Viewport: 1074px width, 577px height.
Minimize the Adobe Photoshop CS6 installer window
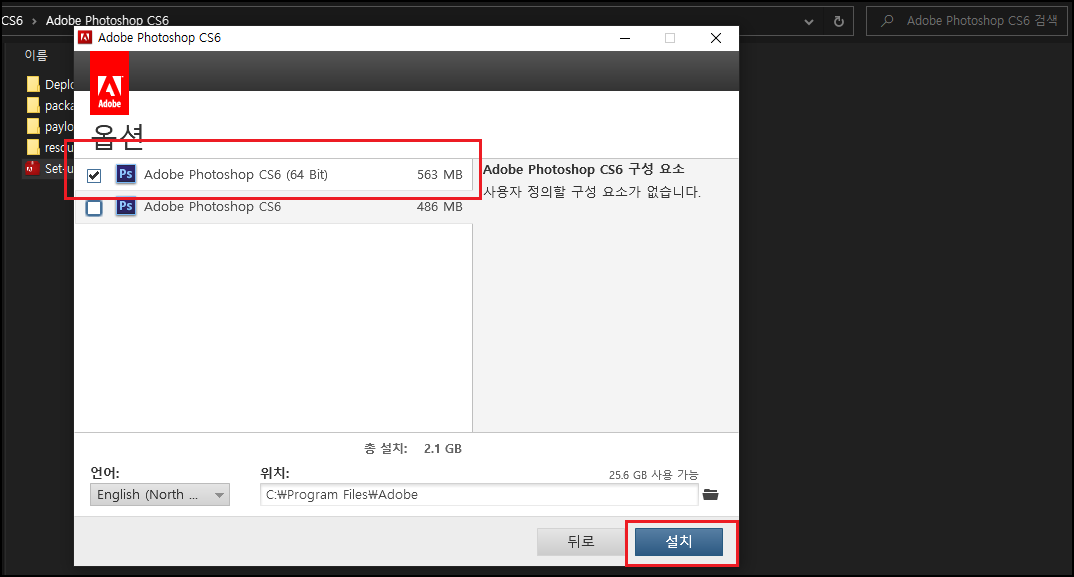click(x=625, y=38)
